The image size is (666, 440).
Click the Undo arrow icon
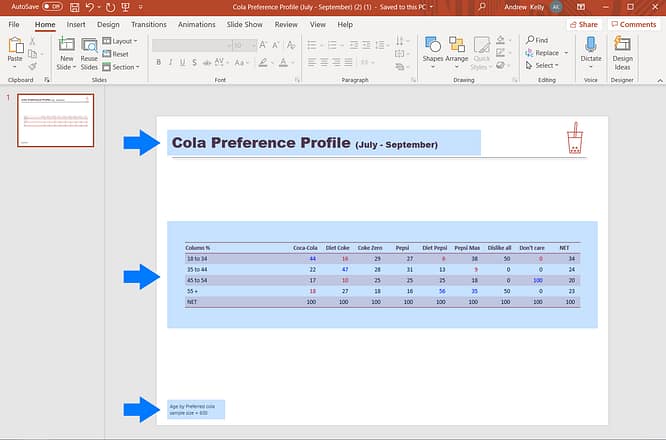click(90, 6)
